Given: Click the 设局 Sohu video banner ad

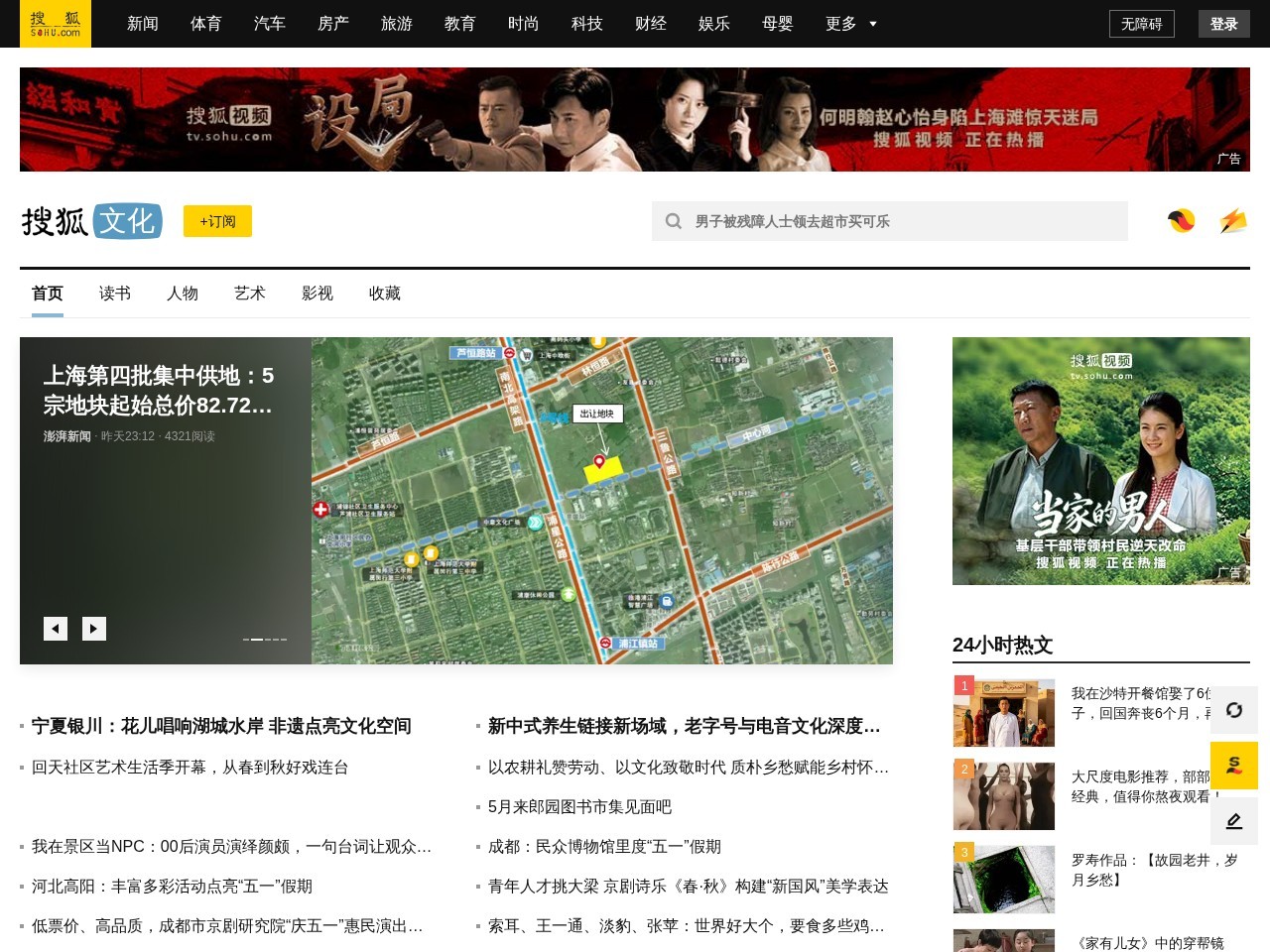Looking at the screenshot, I should coord(635,119).
